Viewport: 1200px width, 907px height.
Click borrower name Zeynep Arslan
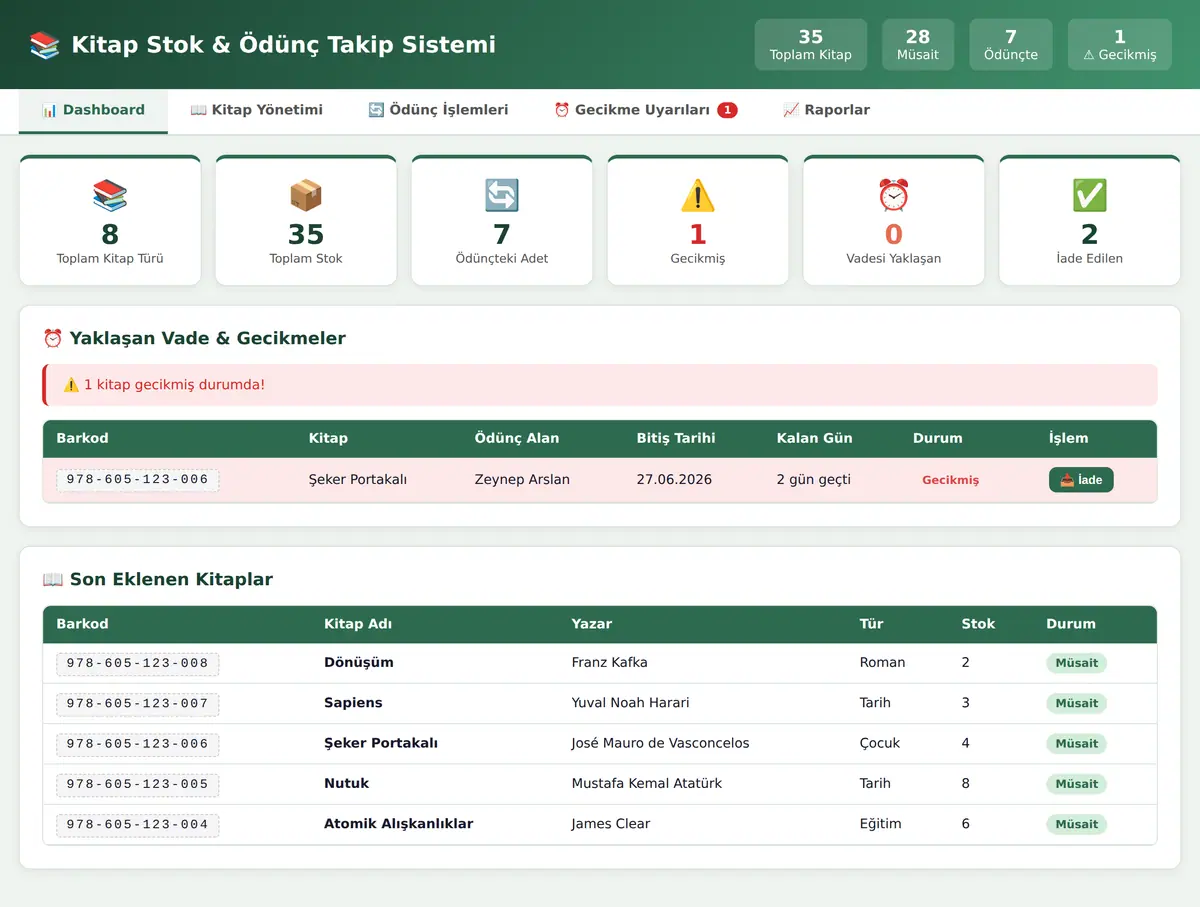(522, 480)
